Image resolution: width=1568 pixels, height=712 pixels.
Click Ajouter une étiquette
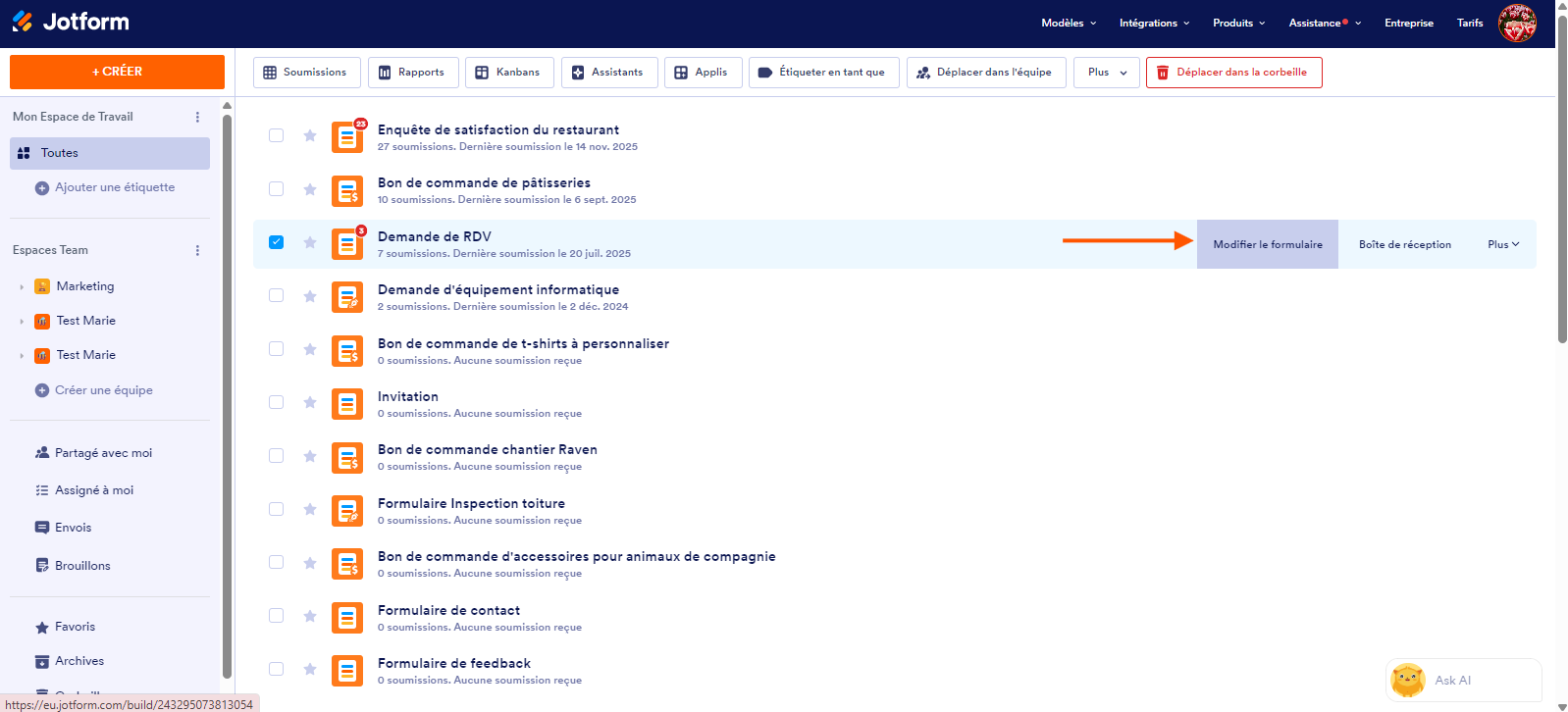105,187
